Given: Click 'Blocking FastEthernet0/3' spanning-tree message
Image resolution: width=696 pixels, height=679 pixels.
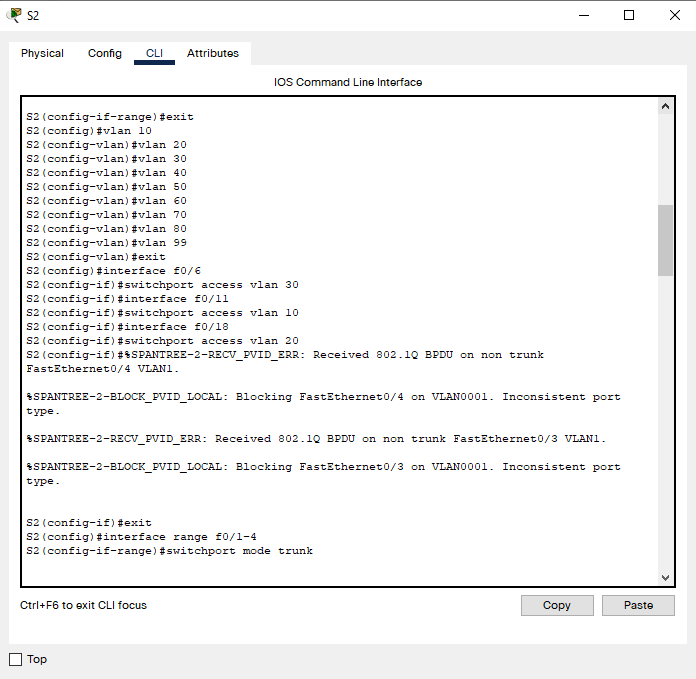Looking at the screenshot, I should [x=323, y=474].
